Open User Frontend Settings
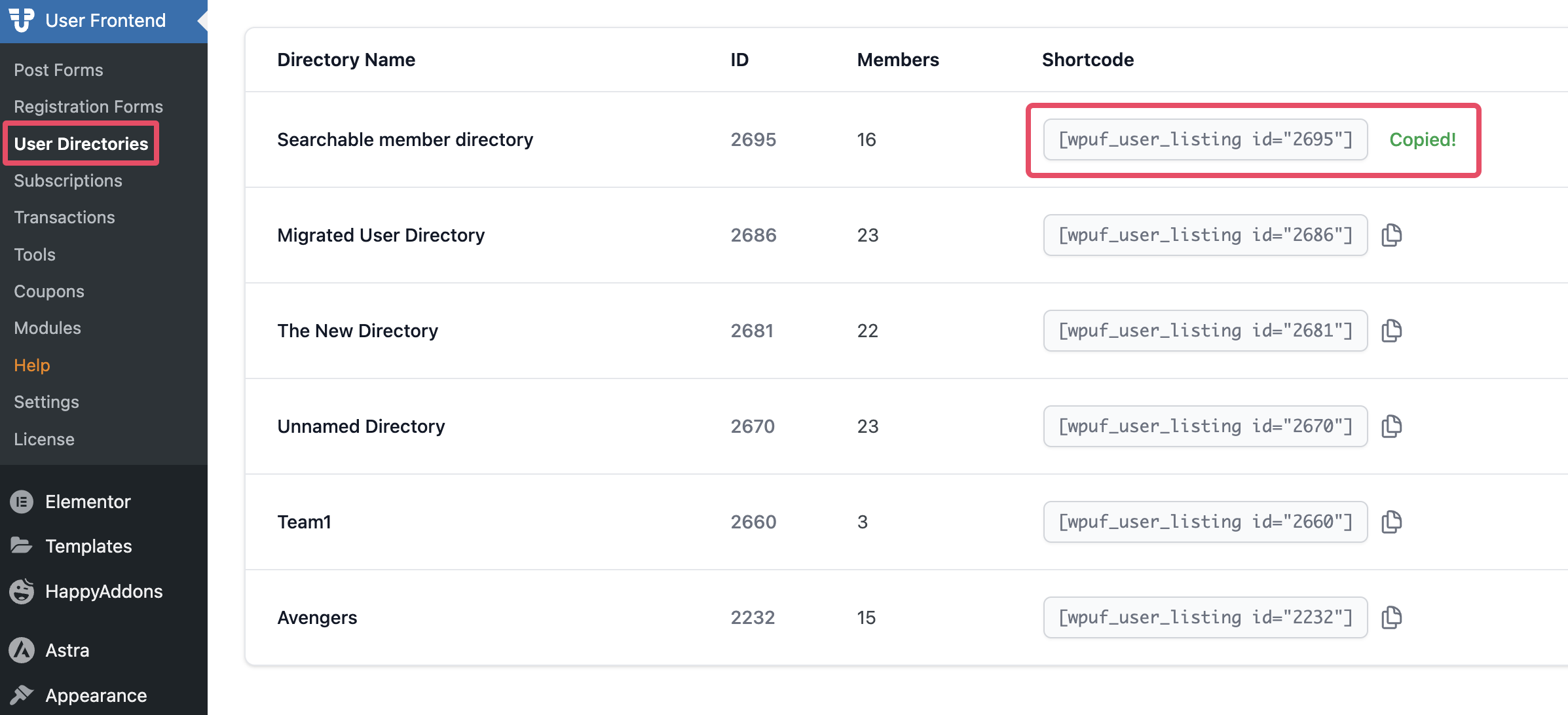Viewport: 1568px width, 715px height. (x=47, y=402)
